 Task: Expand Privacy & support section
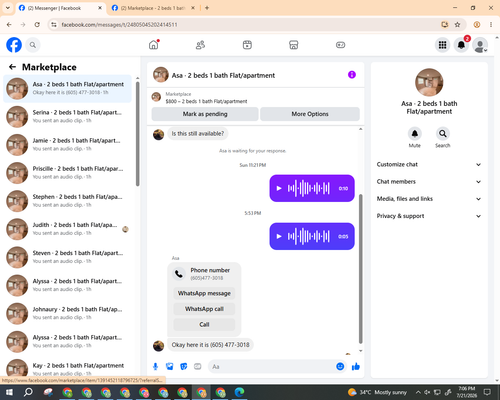tap(429, 216)
